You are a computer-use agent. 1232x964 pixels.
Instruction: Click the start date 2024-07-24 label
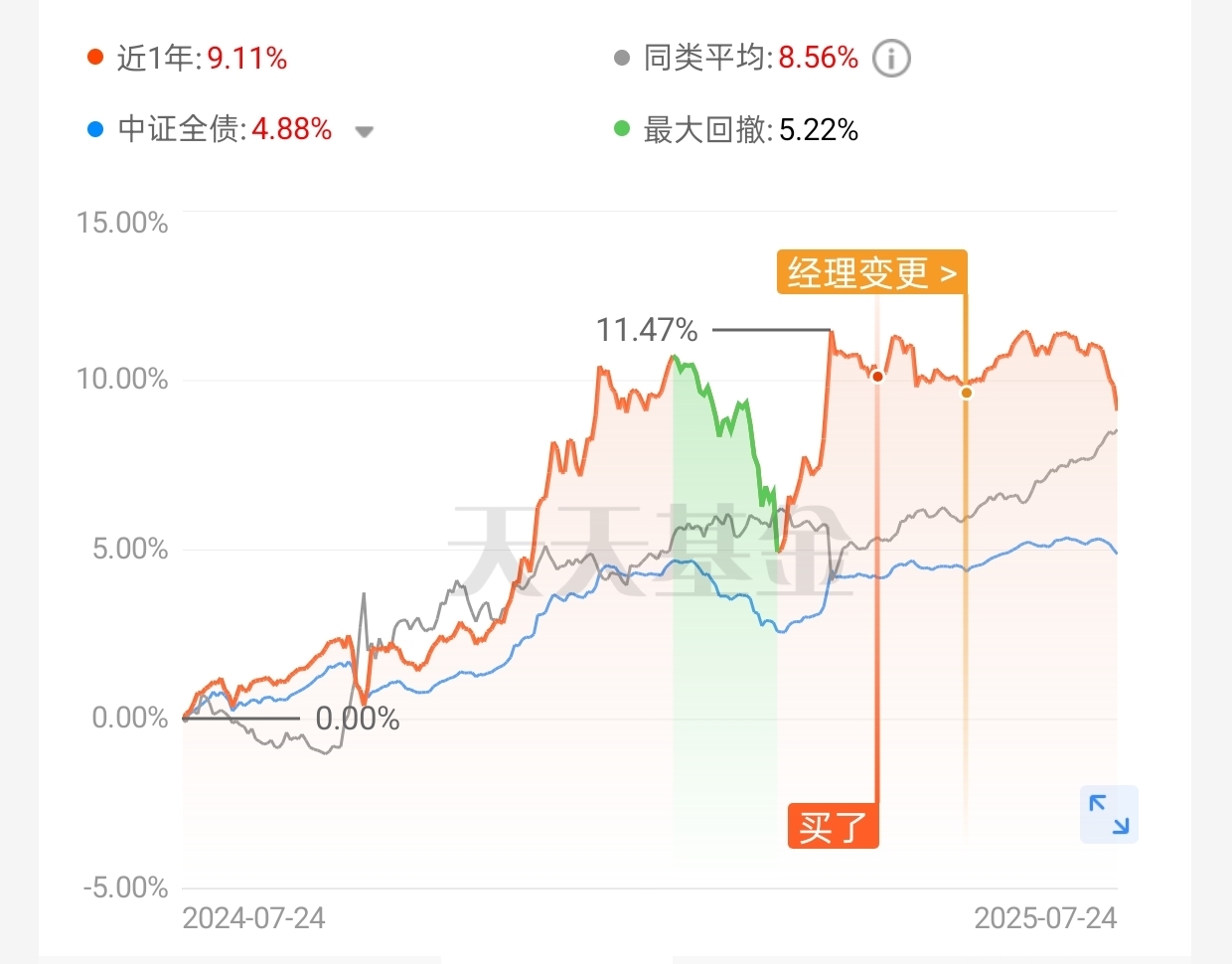point(254,917)
